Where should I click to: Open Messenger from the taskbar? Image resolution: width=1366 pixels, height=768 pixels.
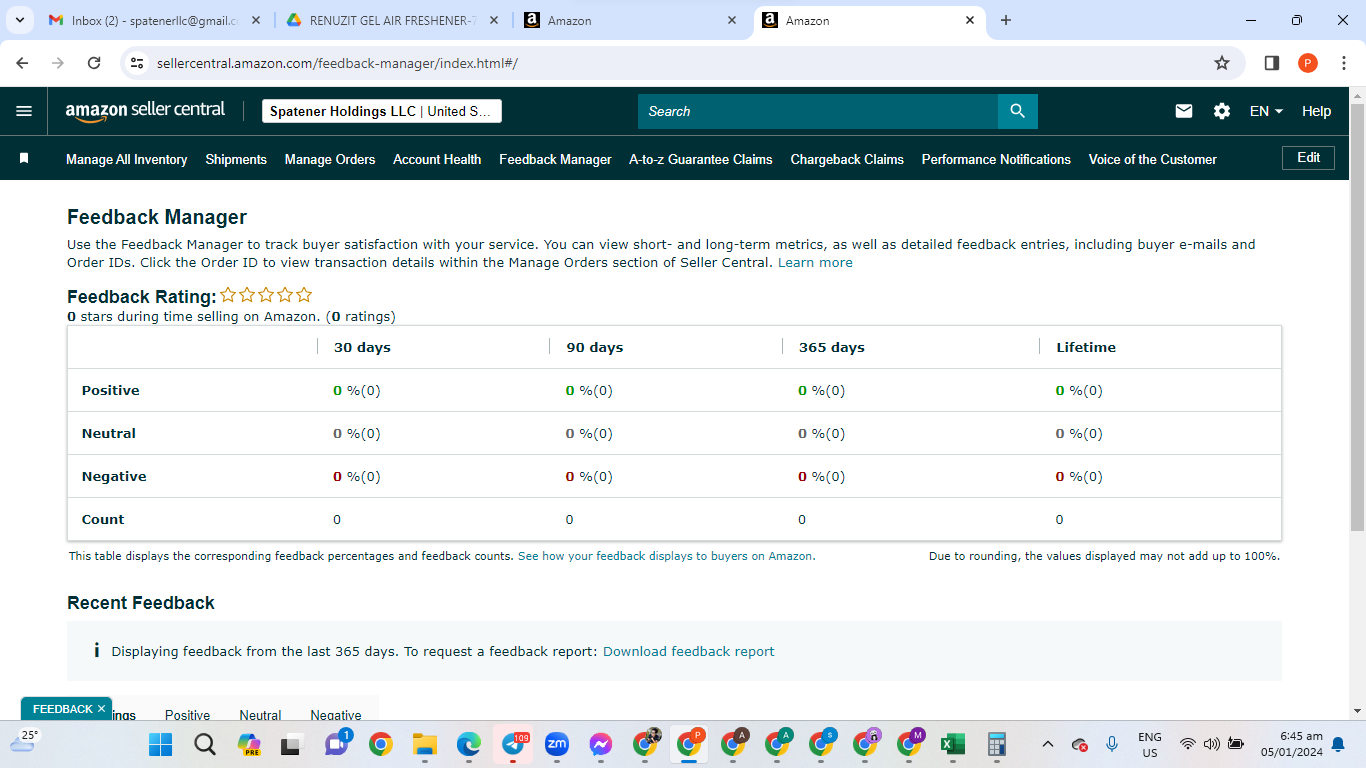601,744
